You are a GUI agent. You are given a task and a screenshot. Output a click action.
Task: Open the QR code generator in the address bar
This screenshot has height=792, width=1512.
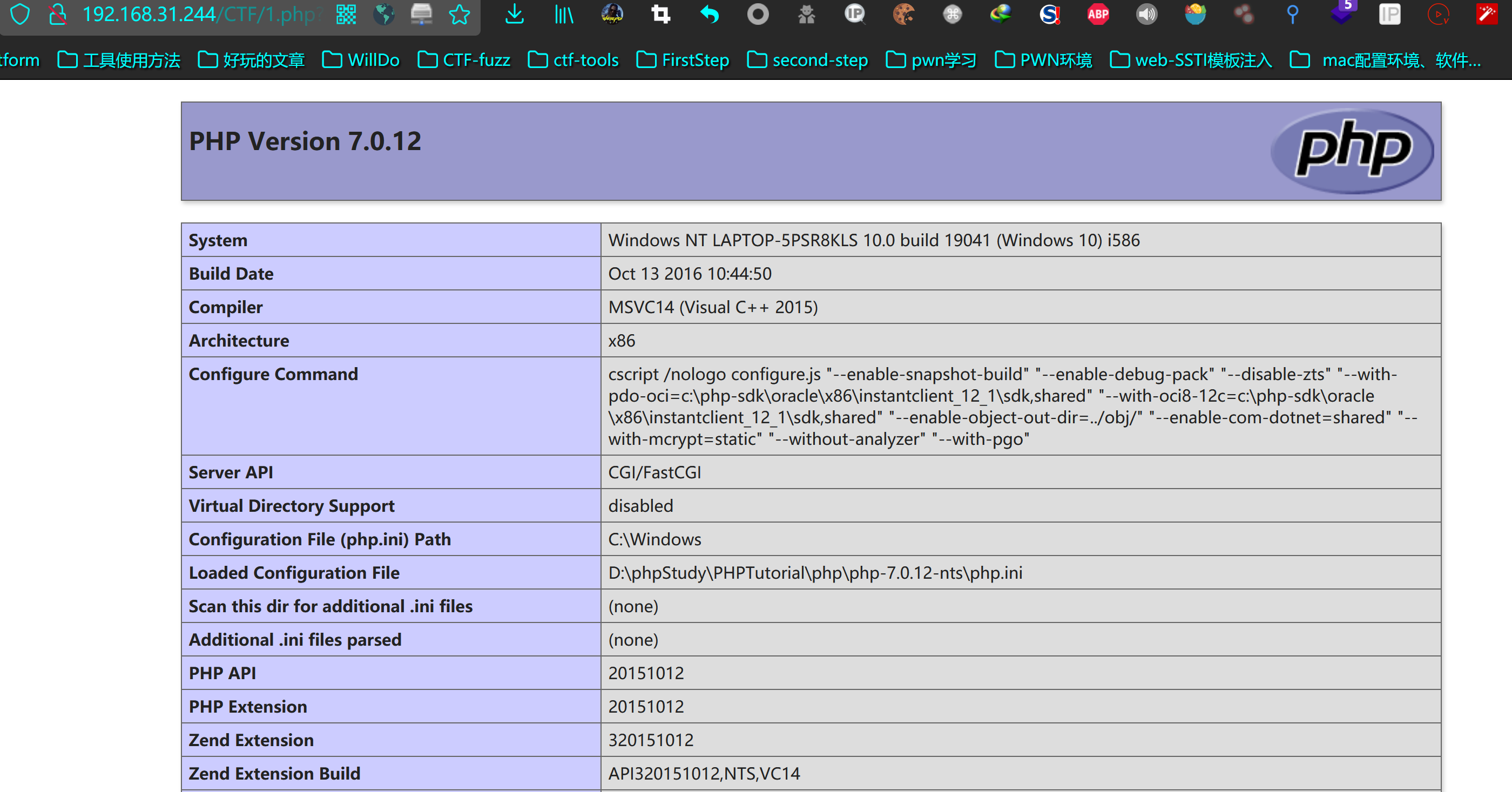(x=346, y=15)
